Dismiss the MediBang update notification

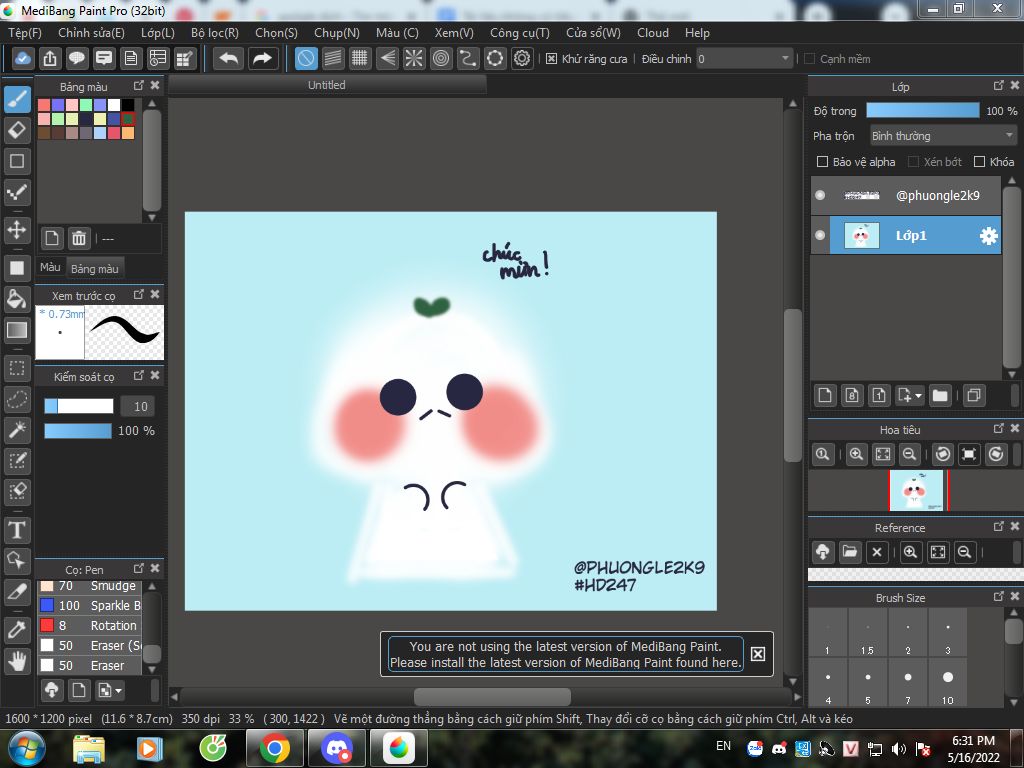(758, 654)
